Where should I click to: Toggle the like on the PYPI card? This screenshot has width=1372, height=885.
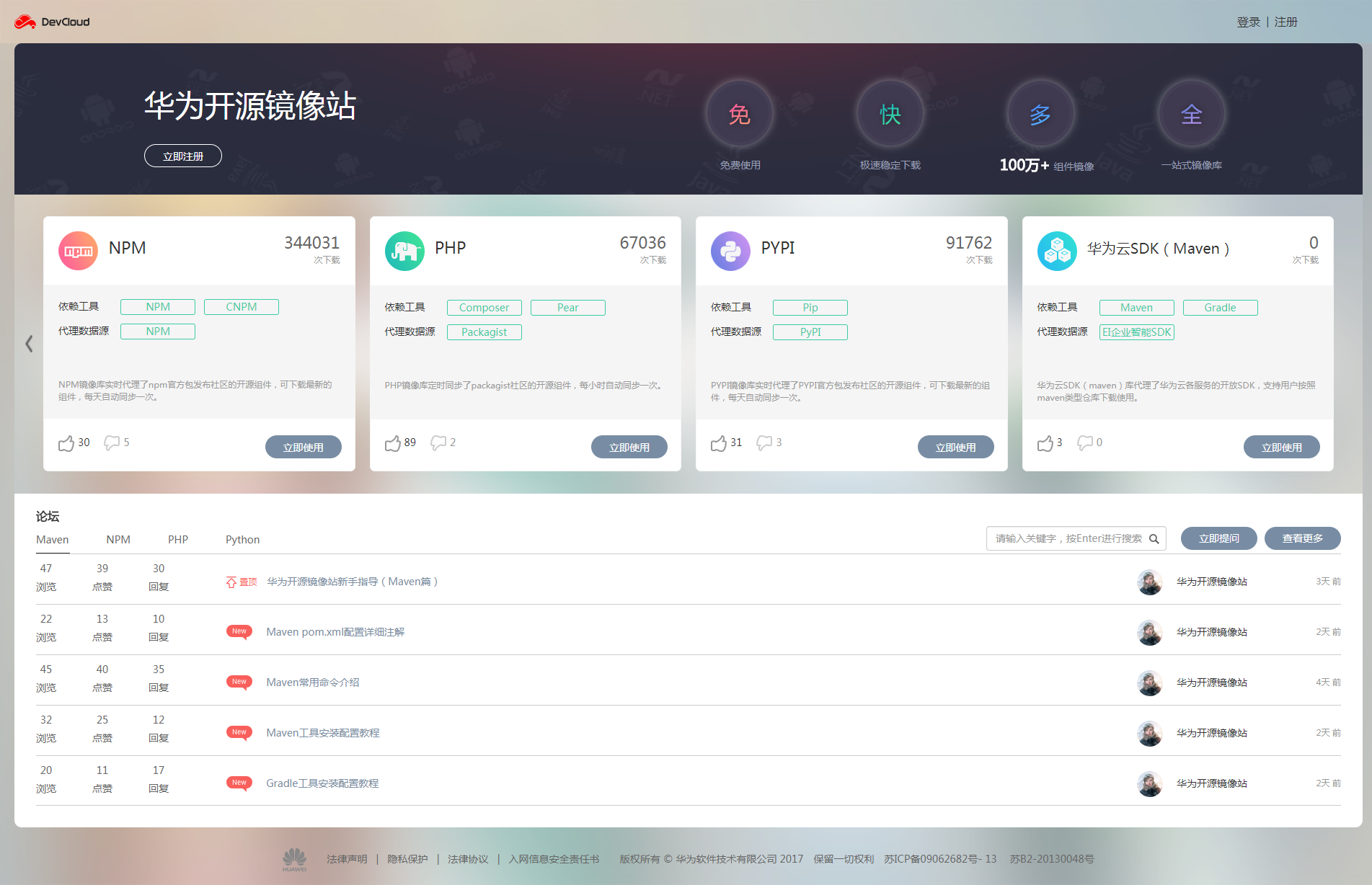click(x=719, y=442)
